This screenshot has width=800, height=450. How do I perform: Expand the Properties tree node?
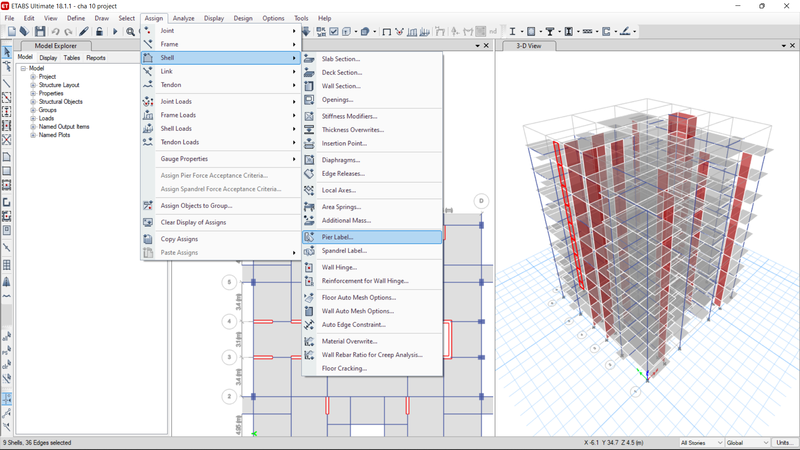click(x=33, y=93)
